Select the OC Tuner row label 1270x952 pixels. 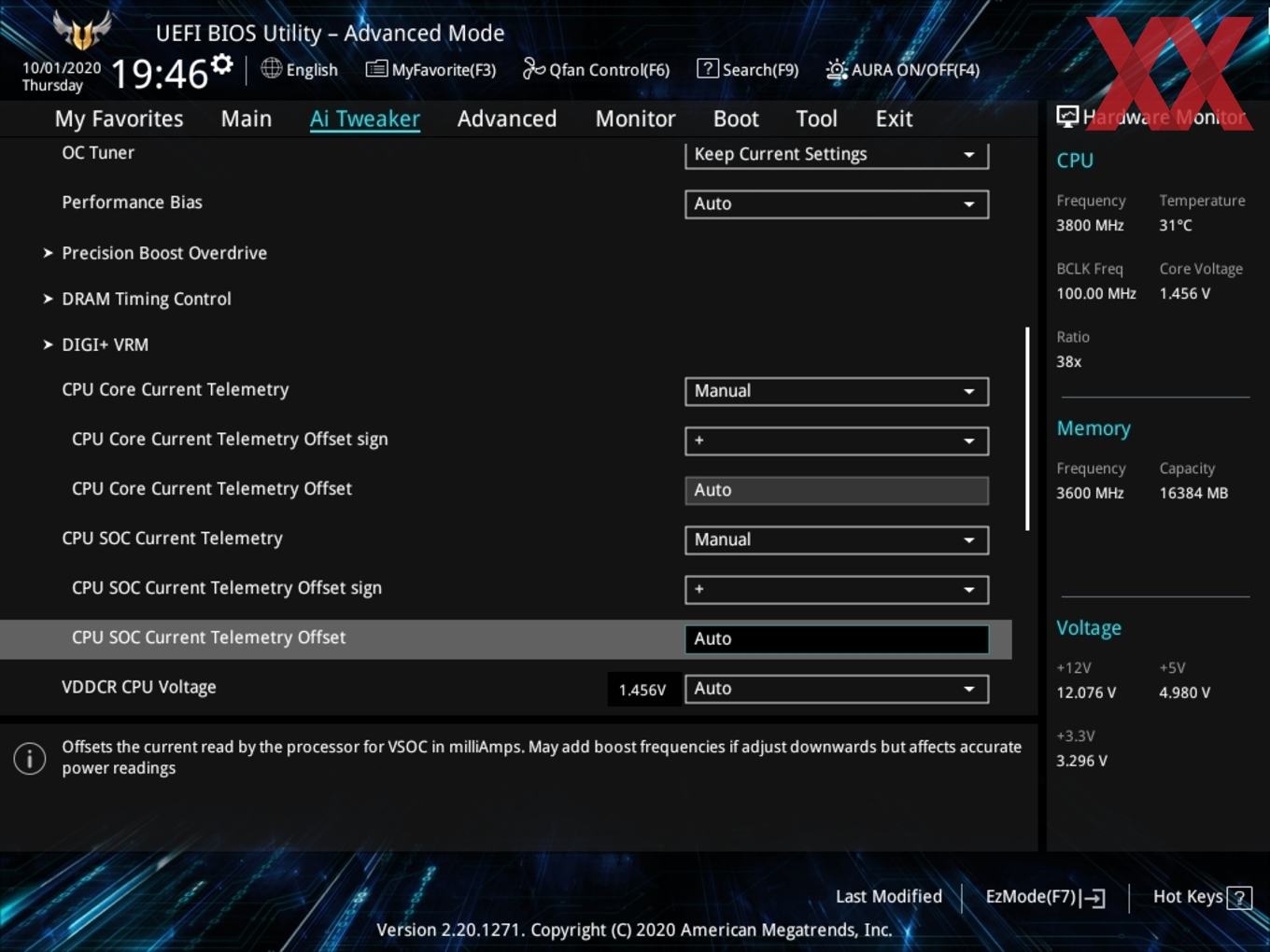click(x=98, y=153)
